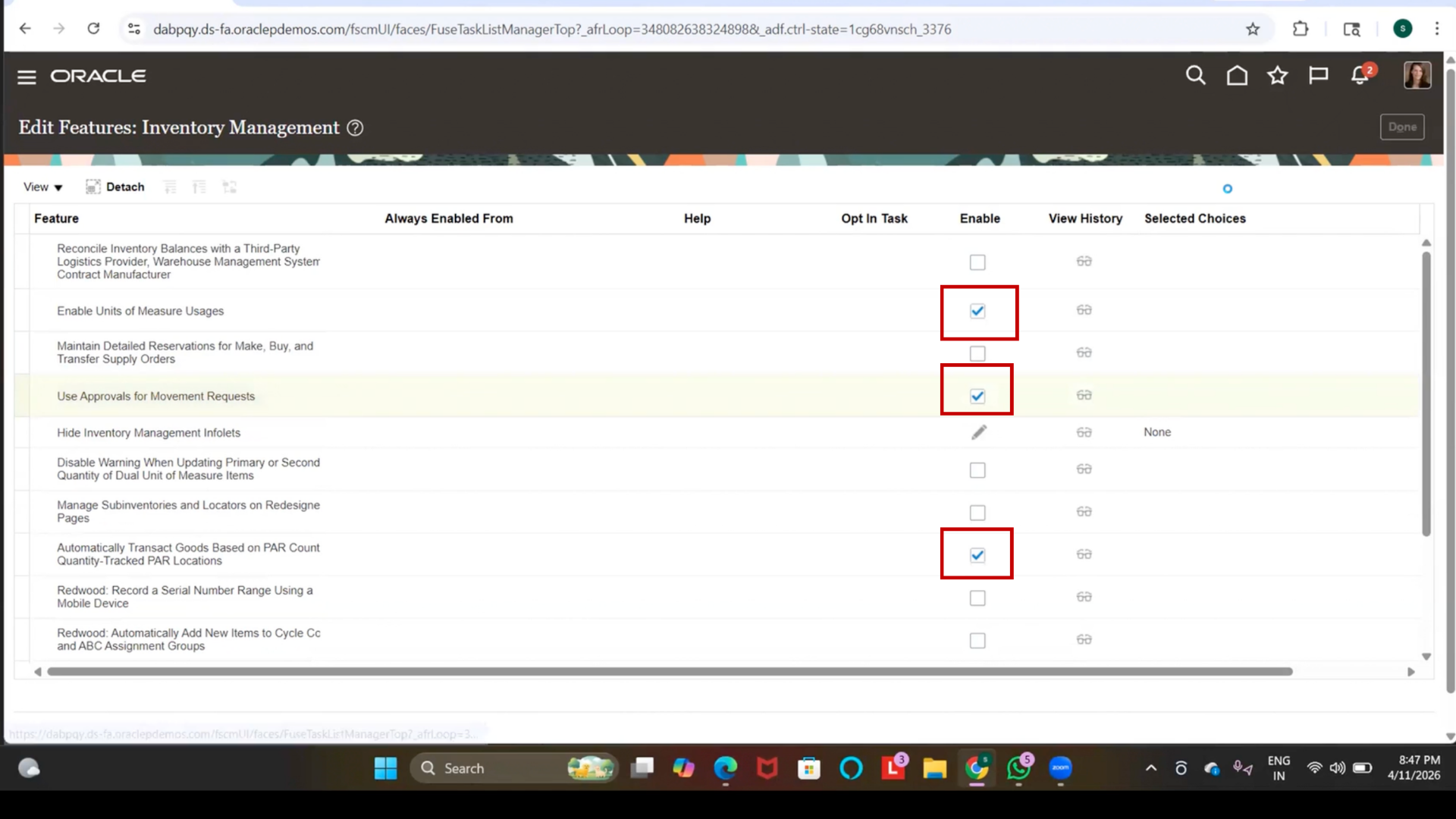Uncheck Use Approvals for Movement Requests

coord(977,396)
